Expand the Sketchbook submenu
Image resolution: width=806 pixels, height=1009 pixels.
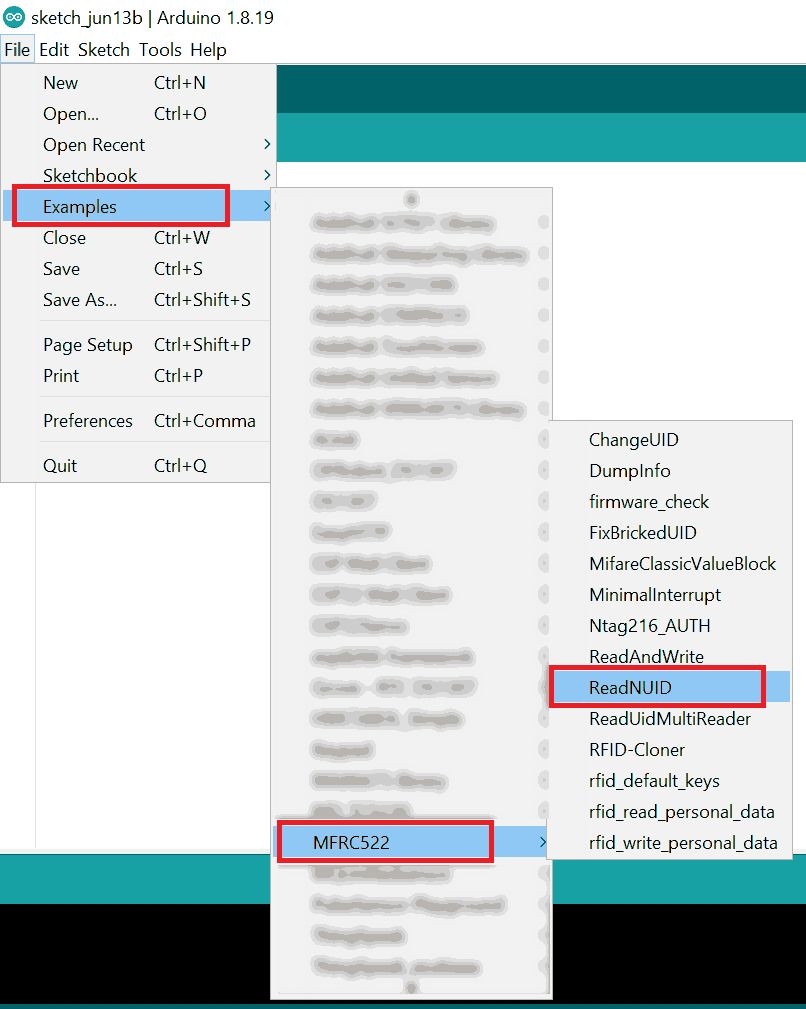[x=90, y=176]
